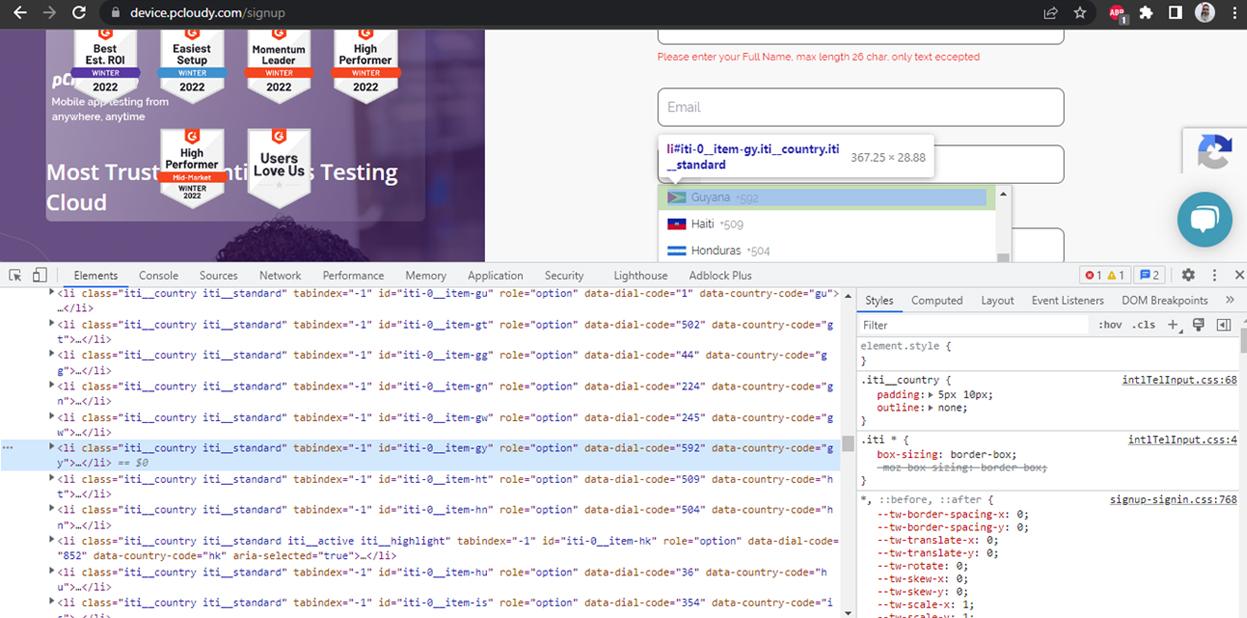Show more sidebar tabs via chevron

(x=1229, y=300)
